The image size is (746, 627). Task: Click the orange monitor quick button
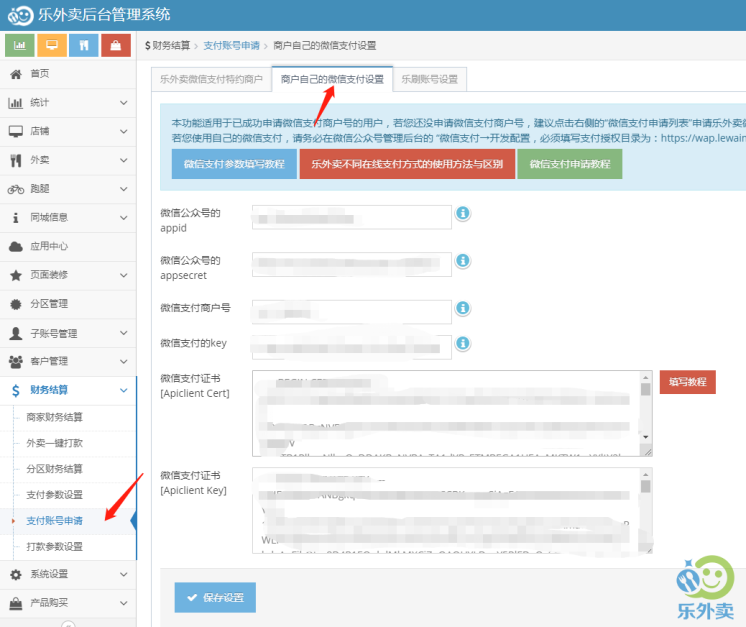pos(52,45)
